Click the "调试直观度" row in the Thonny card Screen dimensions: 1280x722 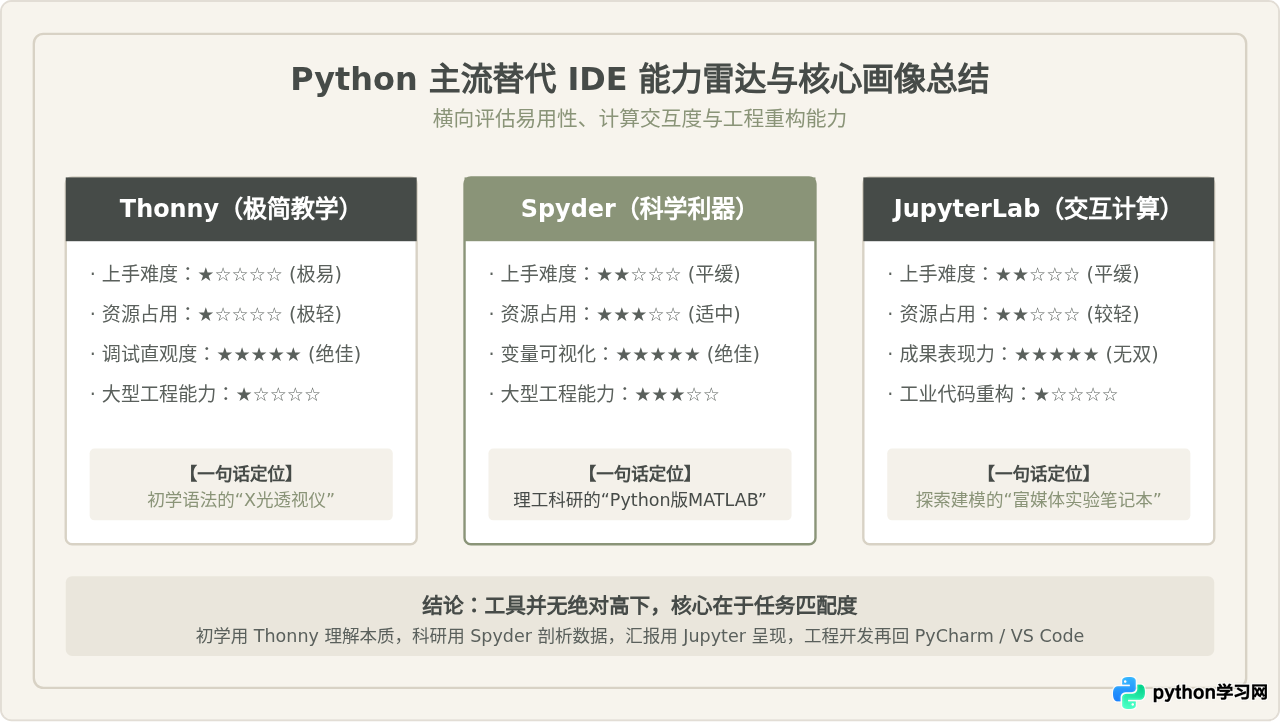point(226,354)
